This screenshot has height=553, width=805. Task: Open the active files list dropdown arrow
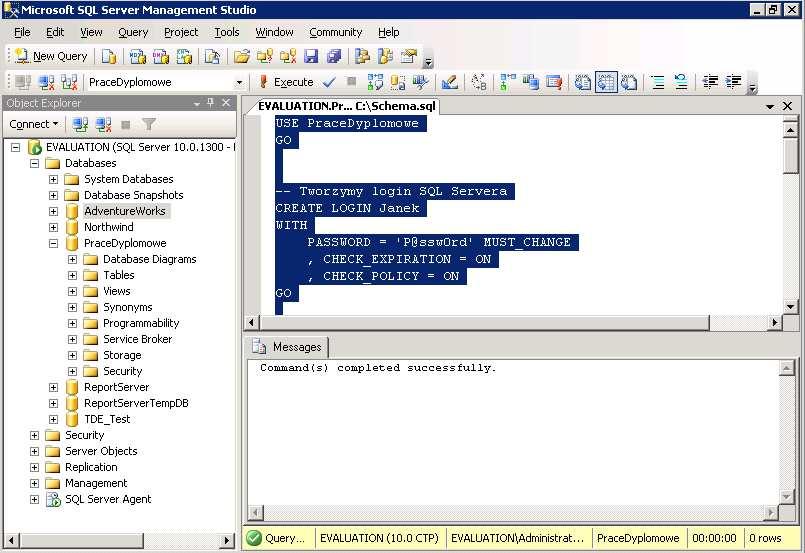pyautogui.click(x=770, y=106)
